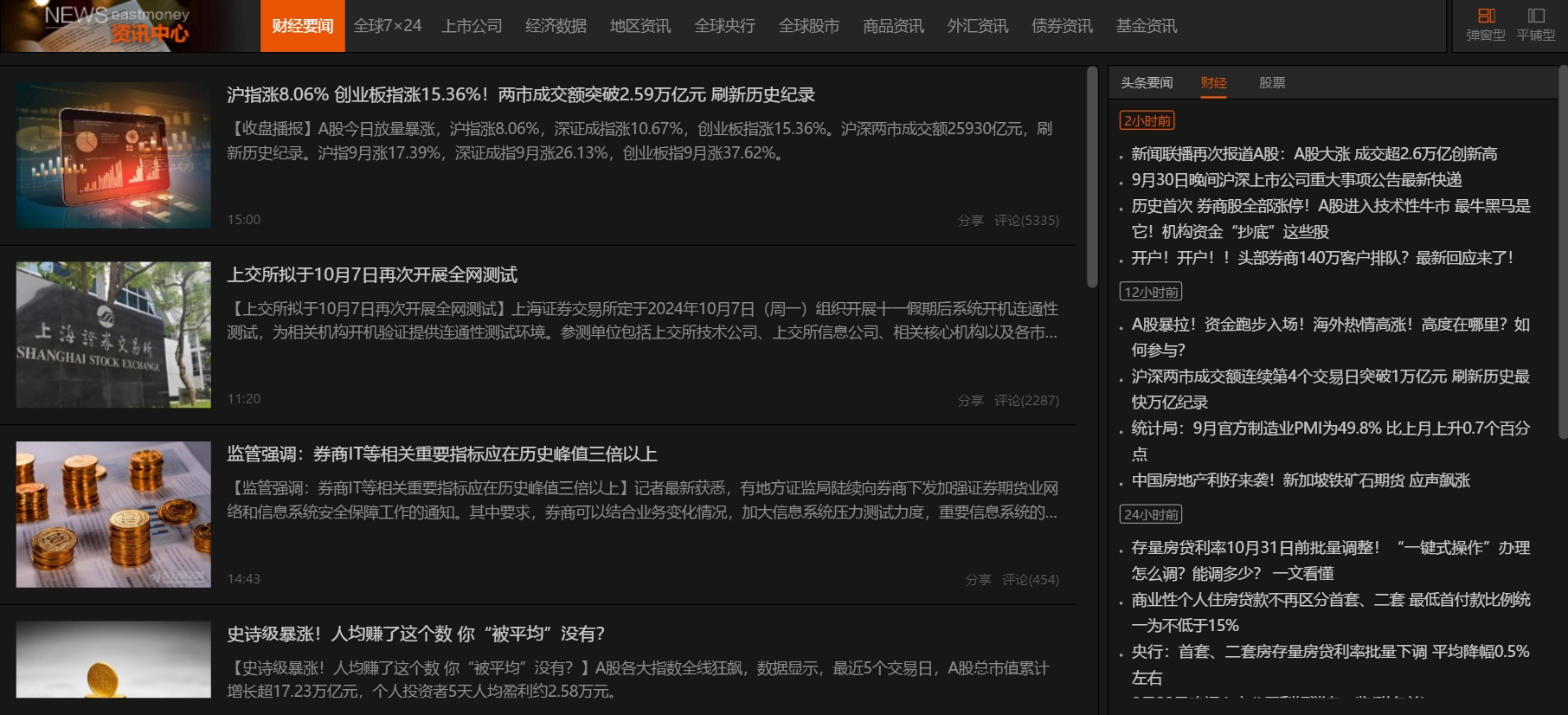Open sidebar news 统计局:9月官方制造业PMI为49.8%
The image size is (1568, 715).
pyautogui.click(x=1331, y=441)
